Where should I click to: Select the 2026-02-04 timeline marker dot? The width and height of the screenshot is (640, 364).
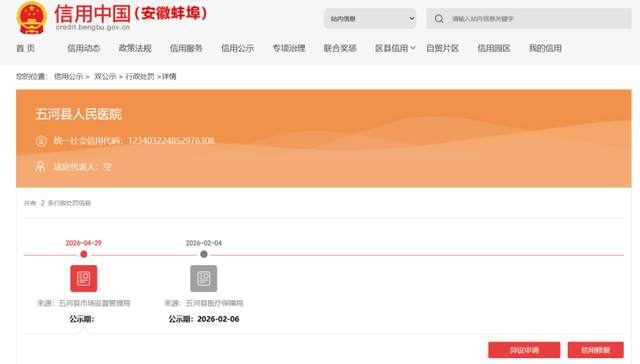204,254
